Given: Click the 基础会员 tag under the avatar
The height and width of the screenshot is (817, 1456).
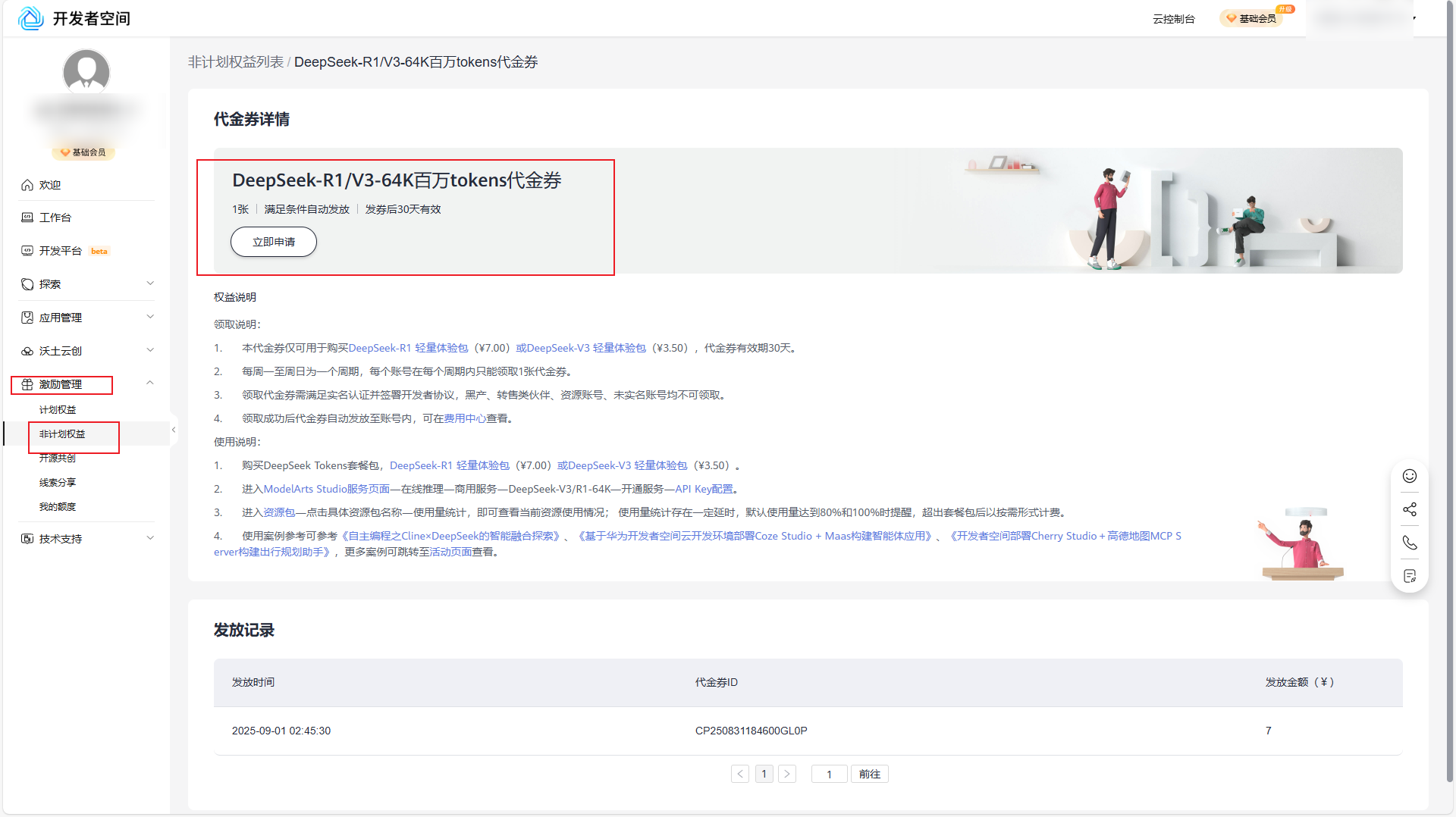Looking at the screenshot, I should pos(83,152).
